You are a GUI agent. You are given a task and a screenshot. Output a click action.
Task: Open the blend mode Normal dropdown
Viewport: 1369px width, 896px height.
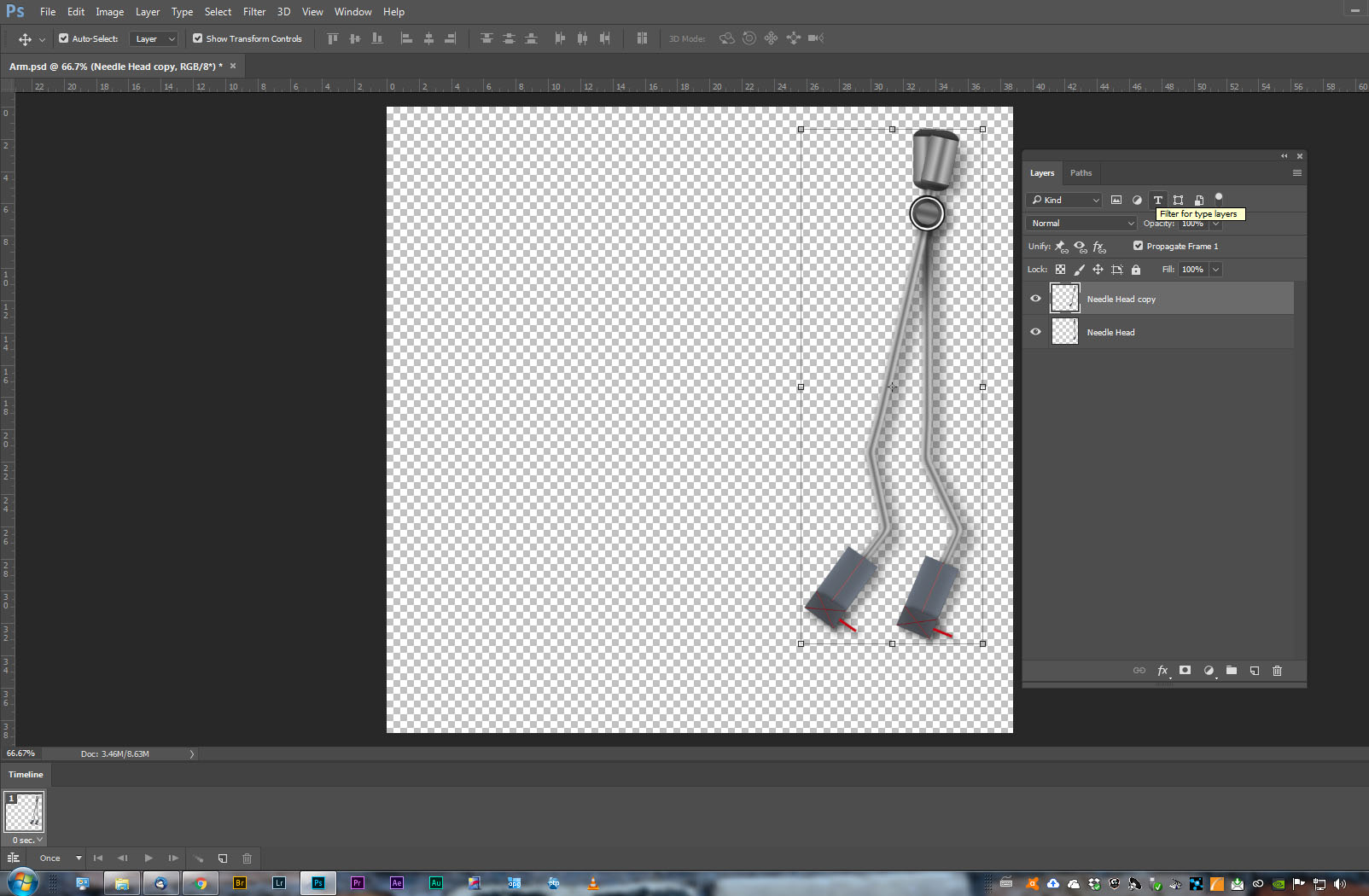pyautogui.click(x=1080, y=223)
